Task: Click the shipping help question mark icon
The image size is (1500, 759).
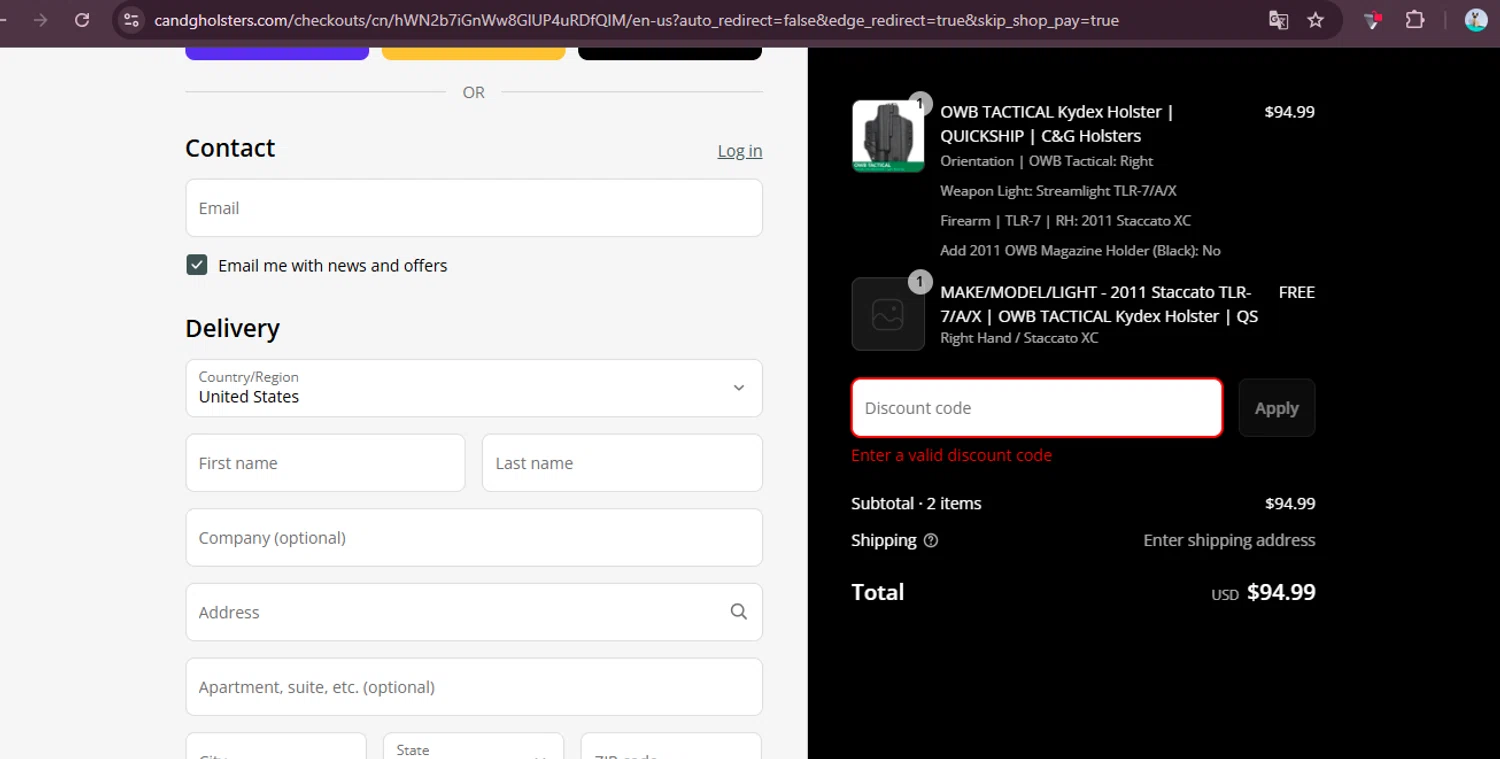Action: [x=931, y=540]
